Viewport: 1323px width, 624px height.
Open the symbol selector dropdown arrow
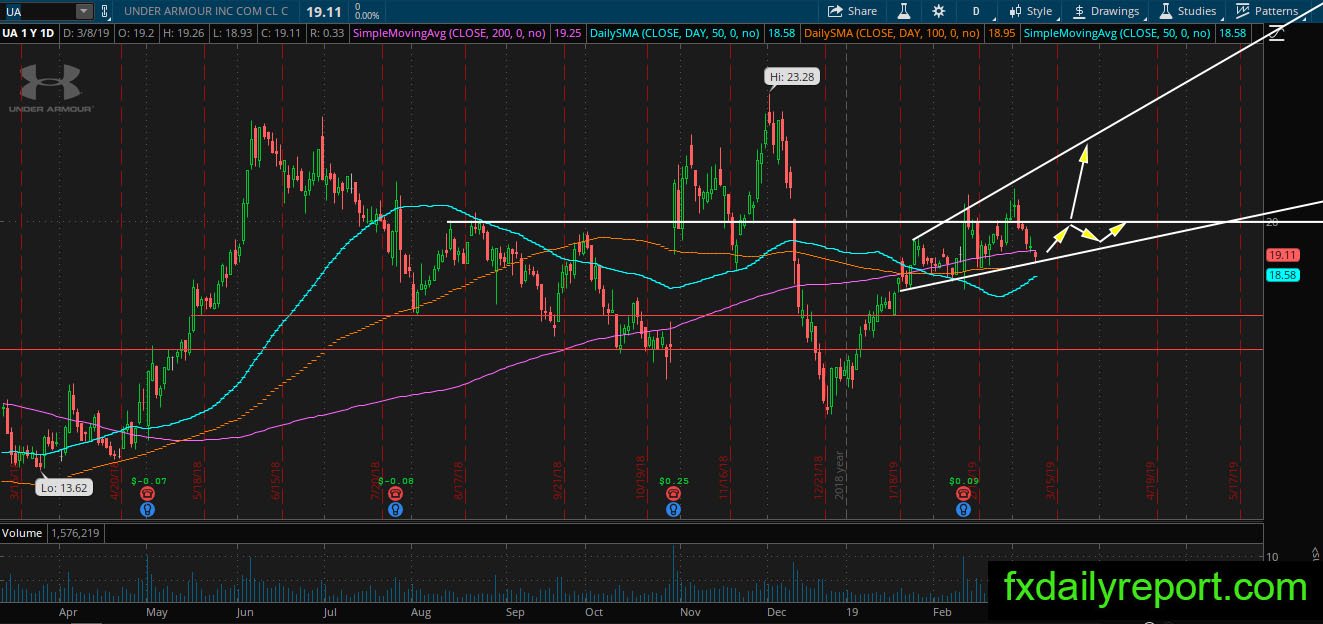[83, 12]
